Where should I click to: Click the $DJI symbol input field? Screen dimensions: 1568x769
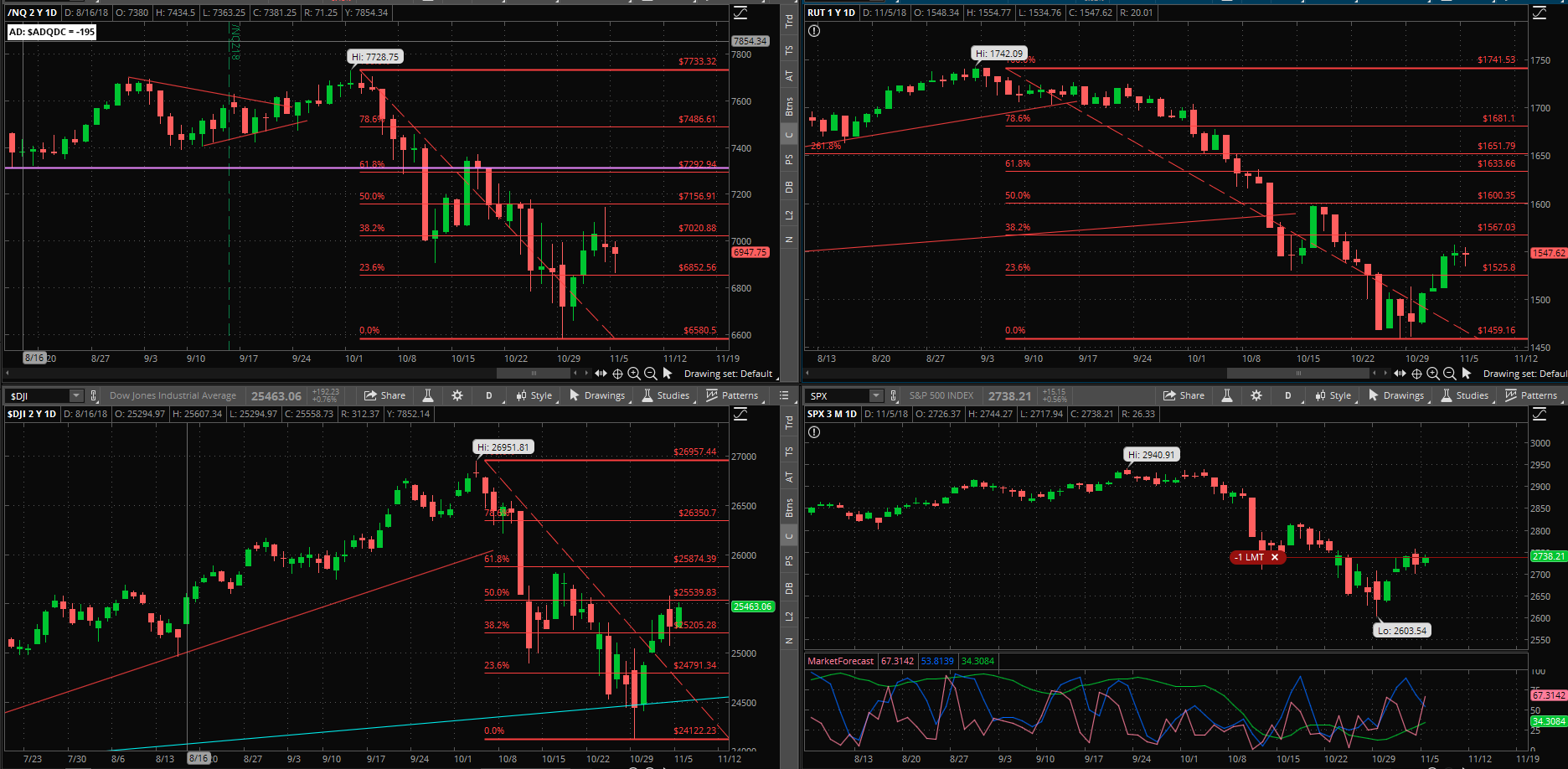point(38,395)
